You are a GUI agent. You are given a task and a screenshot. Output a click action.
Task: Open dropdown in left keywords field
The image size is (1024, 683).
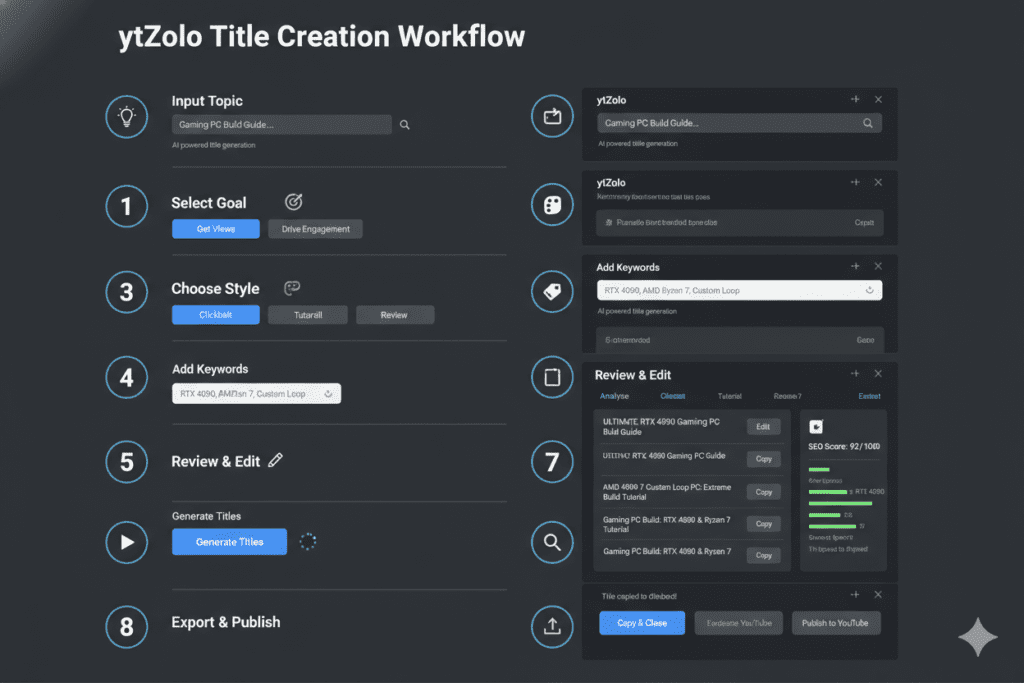pos(328,394)
